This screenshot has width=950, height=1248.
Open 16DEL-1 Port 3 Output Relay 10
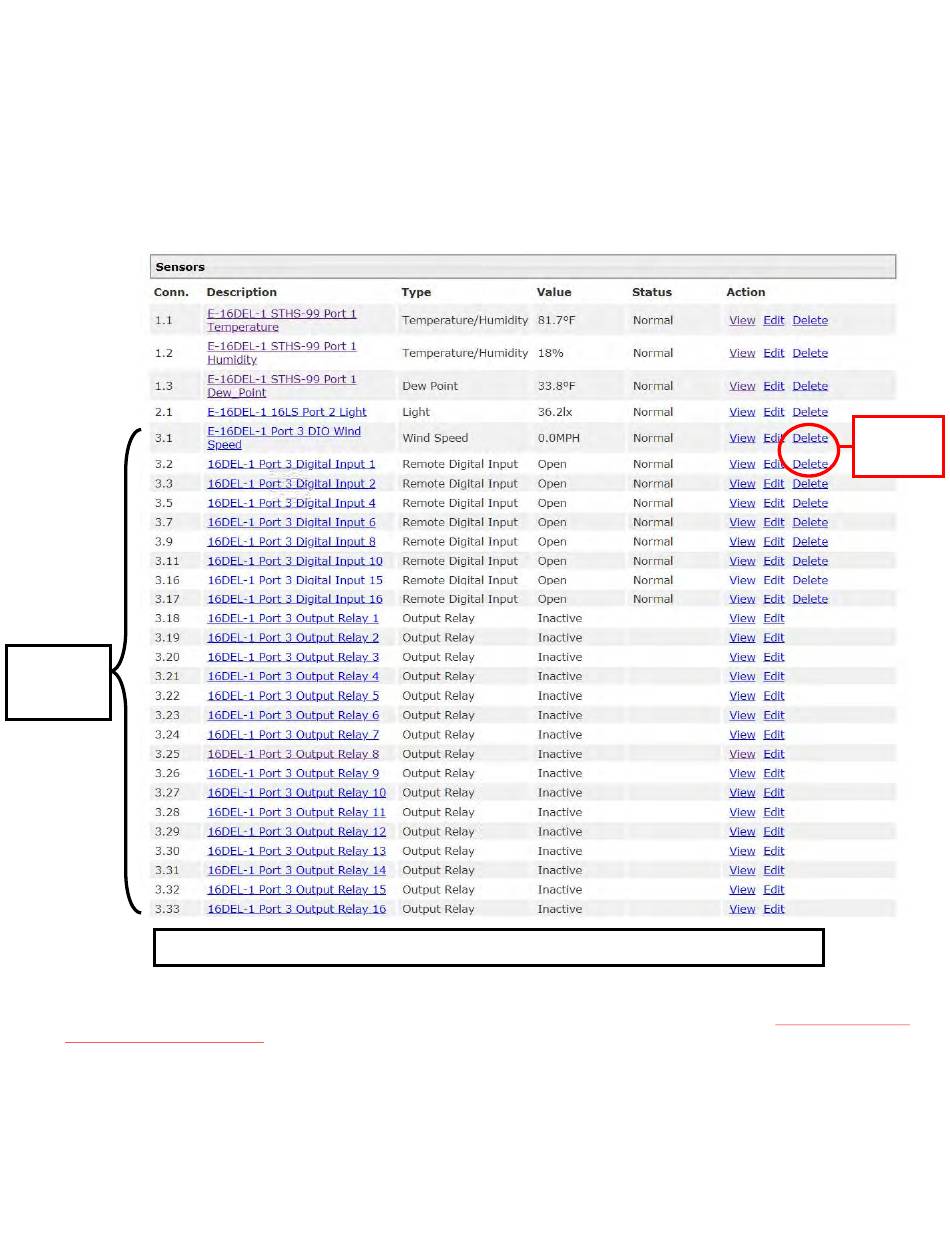(x=296, y=793)
